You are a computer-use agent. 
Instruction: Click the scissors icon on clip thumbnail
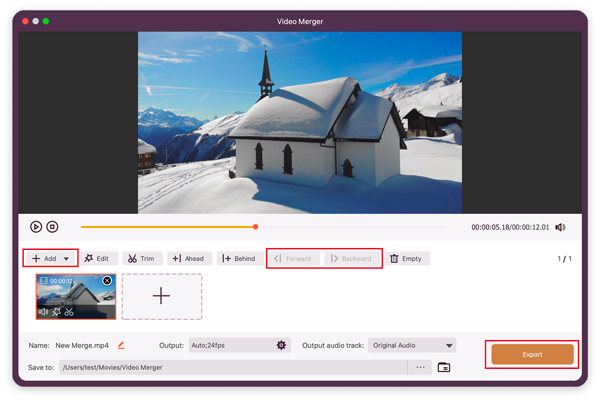(x=69, y=312)
